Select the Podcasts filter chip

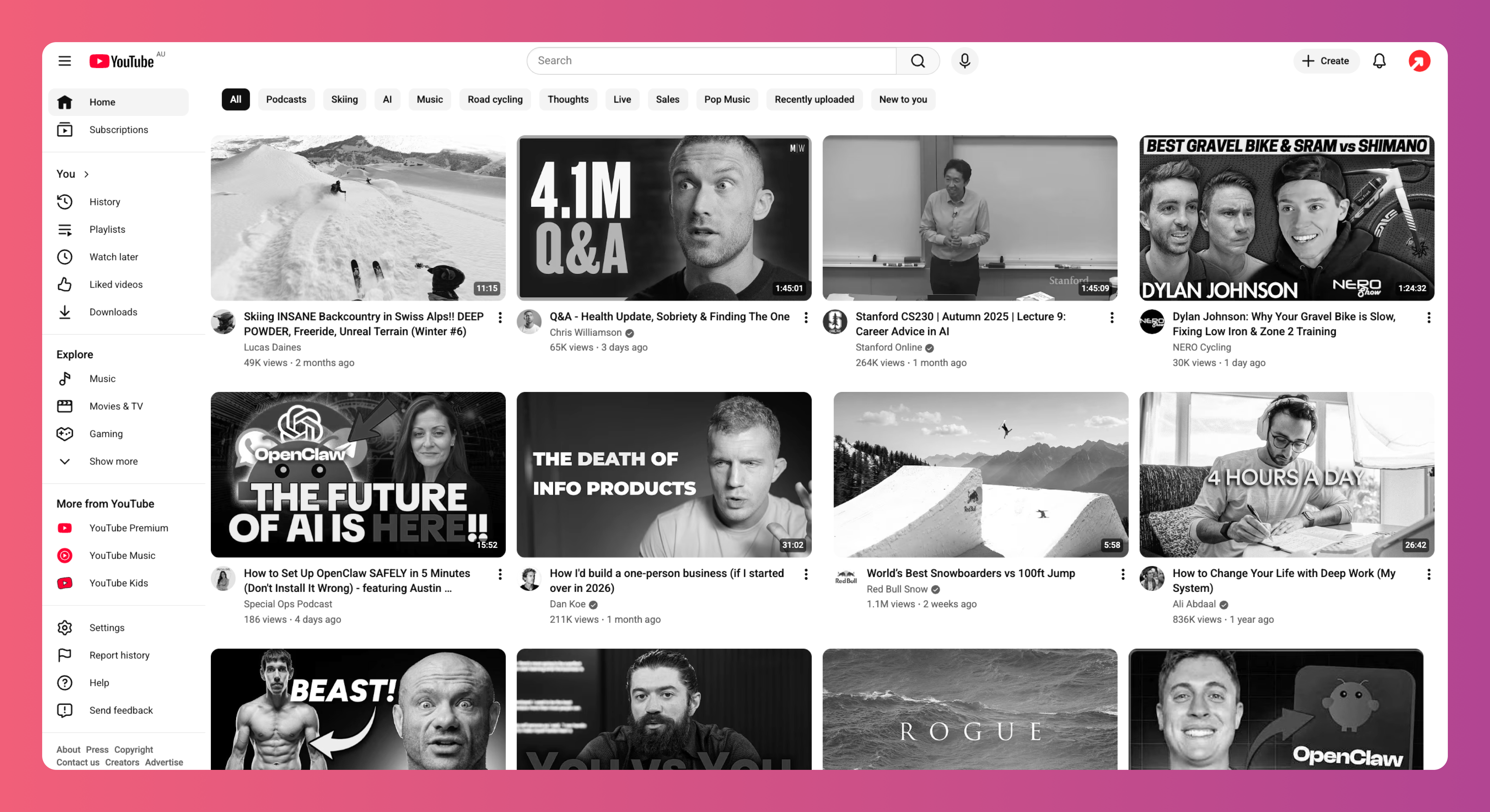286,99
